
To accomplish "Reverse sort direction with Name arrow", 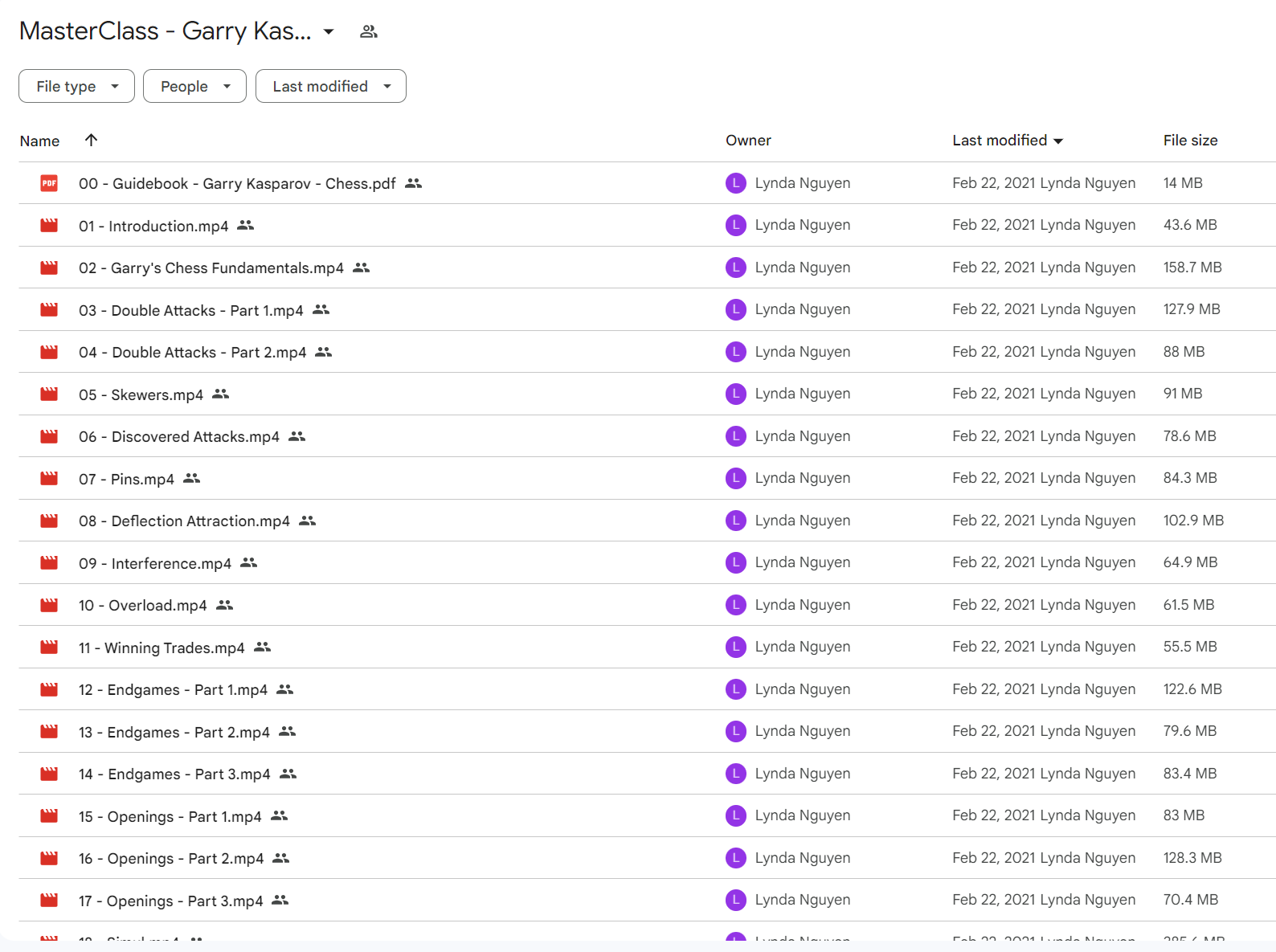I will tap(92, 140).
